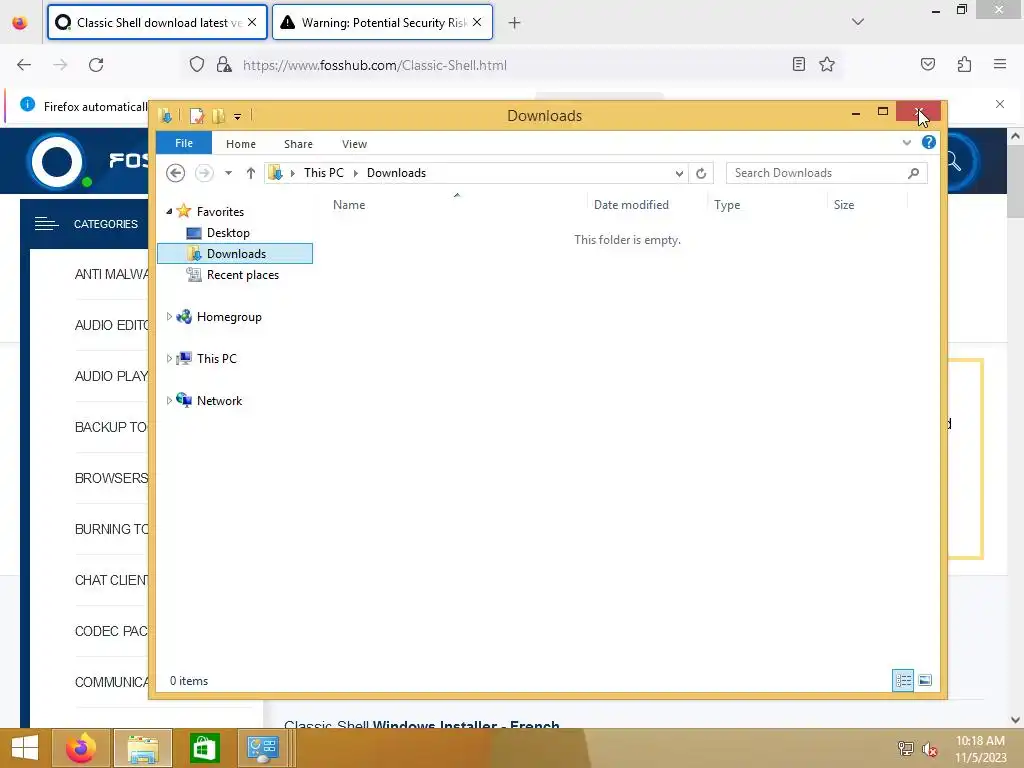Expand the Network tree node

168,400
